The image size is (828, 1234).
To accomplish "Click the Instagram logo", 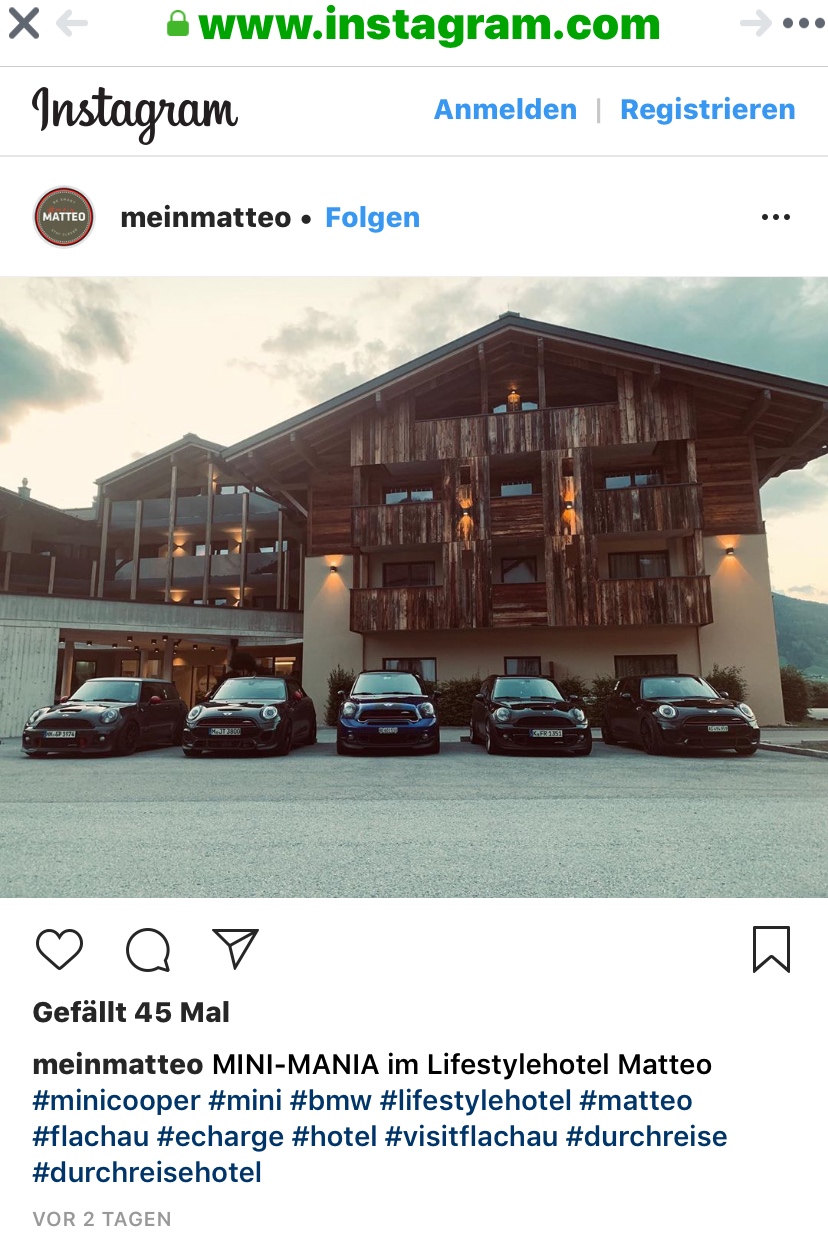I will click(x=135, y=112).
